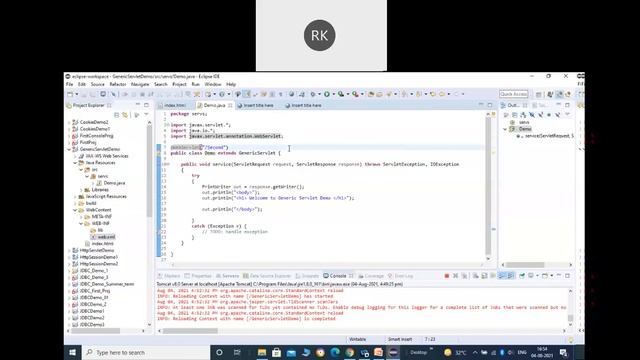Collapse all in Project Explorer
The height and width of the screenshot is (360, 640).
[x=117, y=115]
